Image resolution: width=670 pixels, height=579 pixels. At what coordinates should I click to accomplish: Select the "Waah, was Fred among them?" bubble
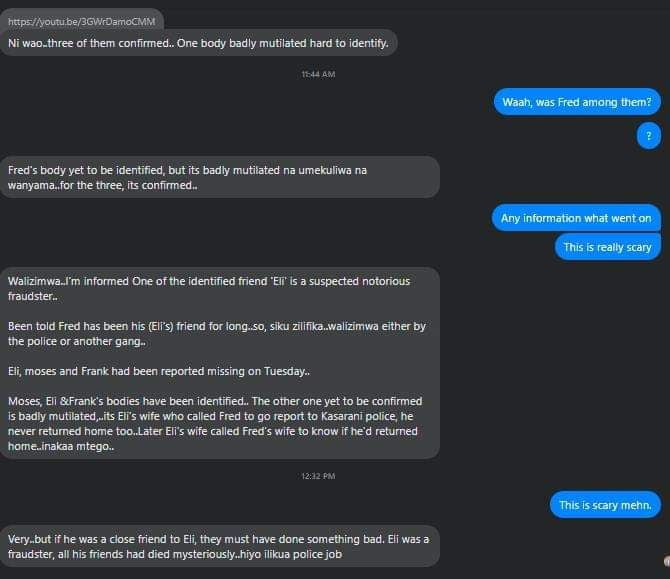click(577, 101)
